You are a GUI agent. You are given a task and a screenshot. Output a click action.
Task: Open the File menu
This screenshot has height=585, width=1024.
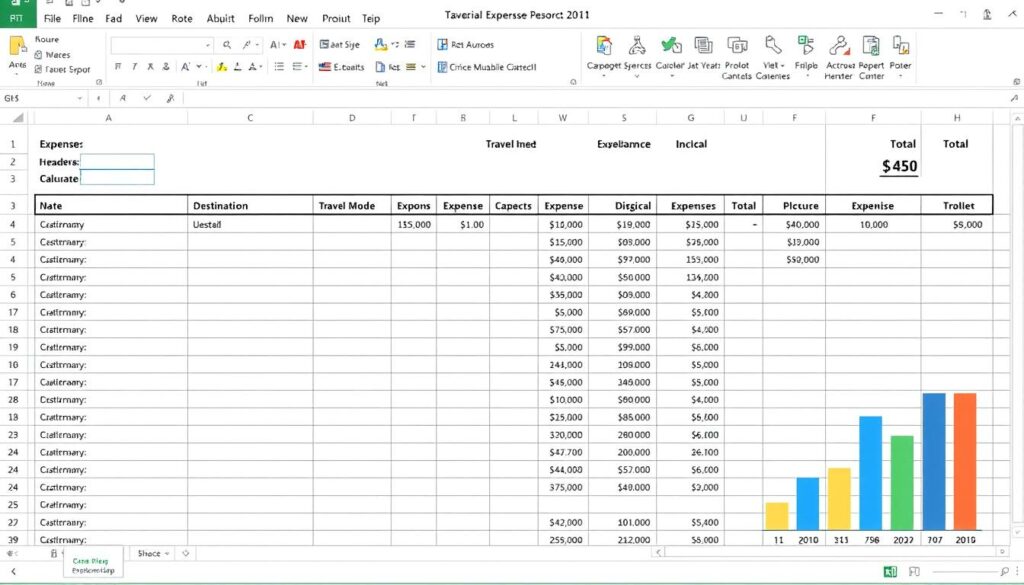pyautogui.click(x=52, y=18)
